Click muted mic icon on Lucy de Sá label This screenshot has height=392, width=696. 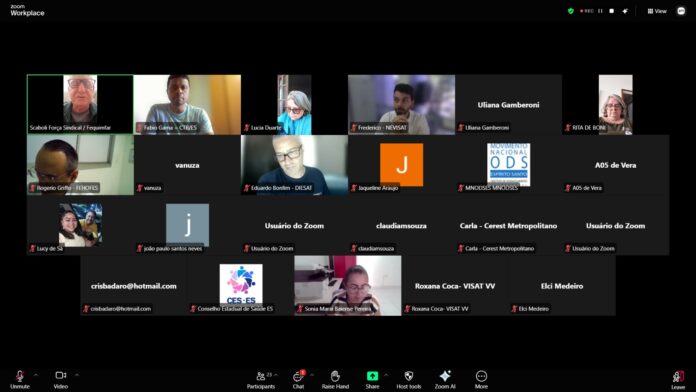coord(32,248)
